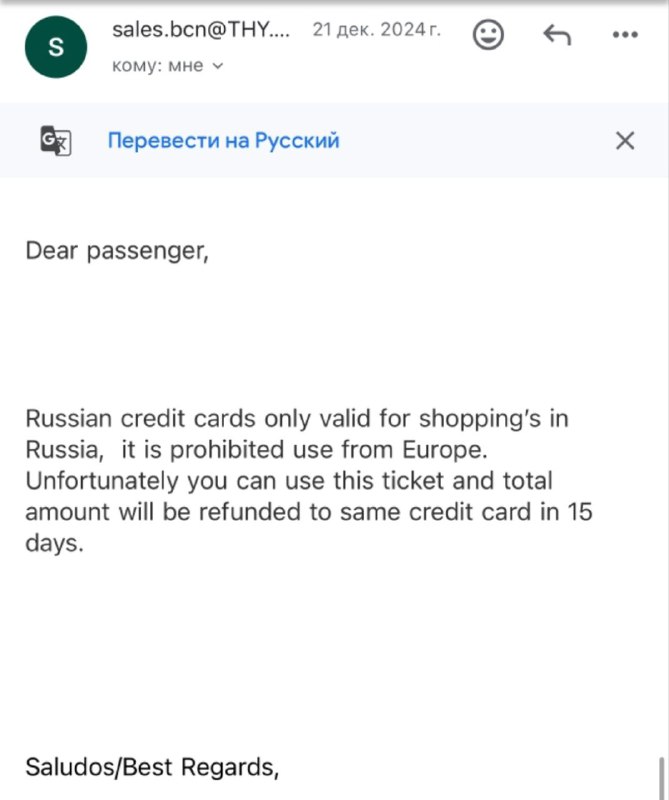Screen dimensions: 669x800
Task: Reply using the arrow icon
Action: pos(557,35)
